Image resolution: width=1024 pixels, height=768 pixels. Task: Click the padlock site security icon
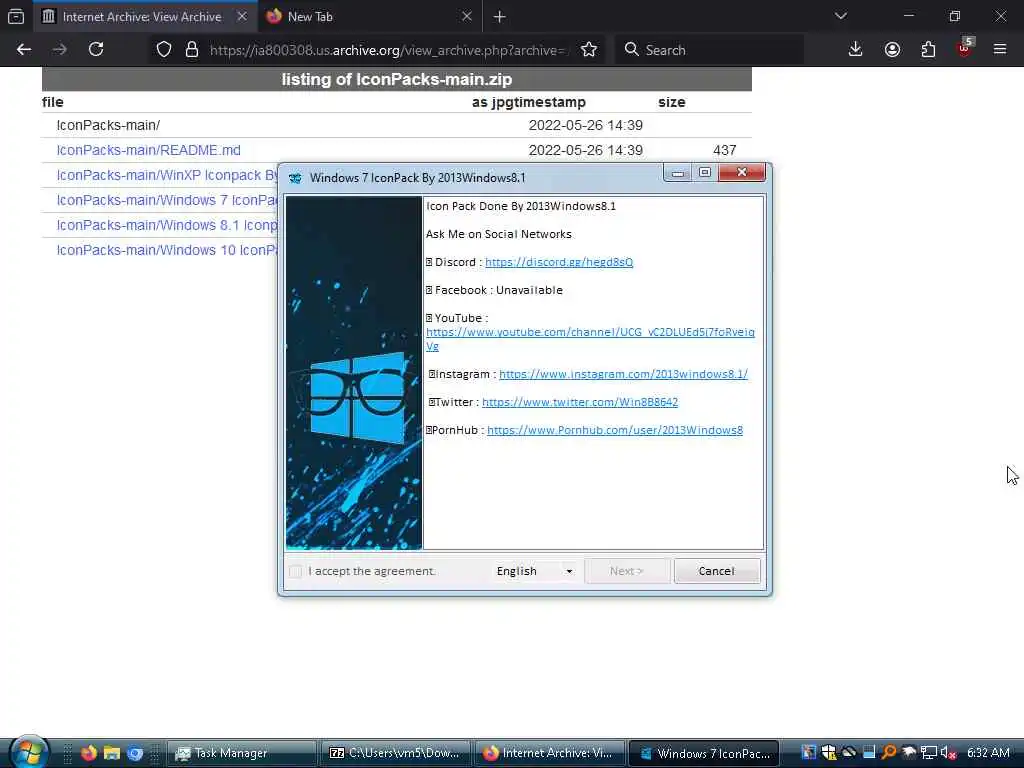pyautogui.click(x=191, y=50)
